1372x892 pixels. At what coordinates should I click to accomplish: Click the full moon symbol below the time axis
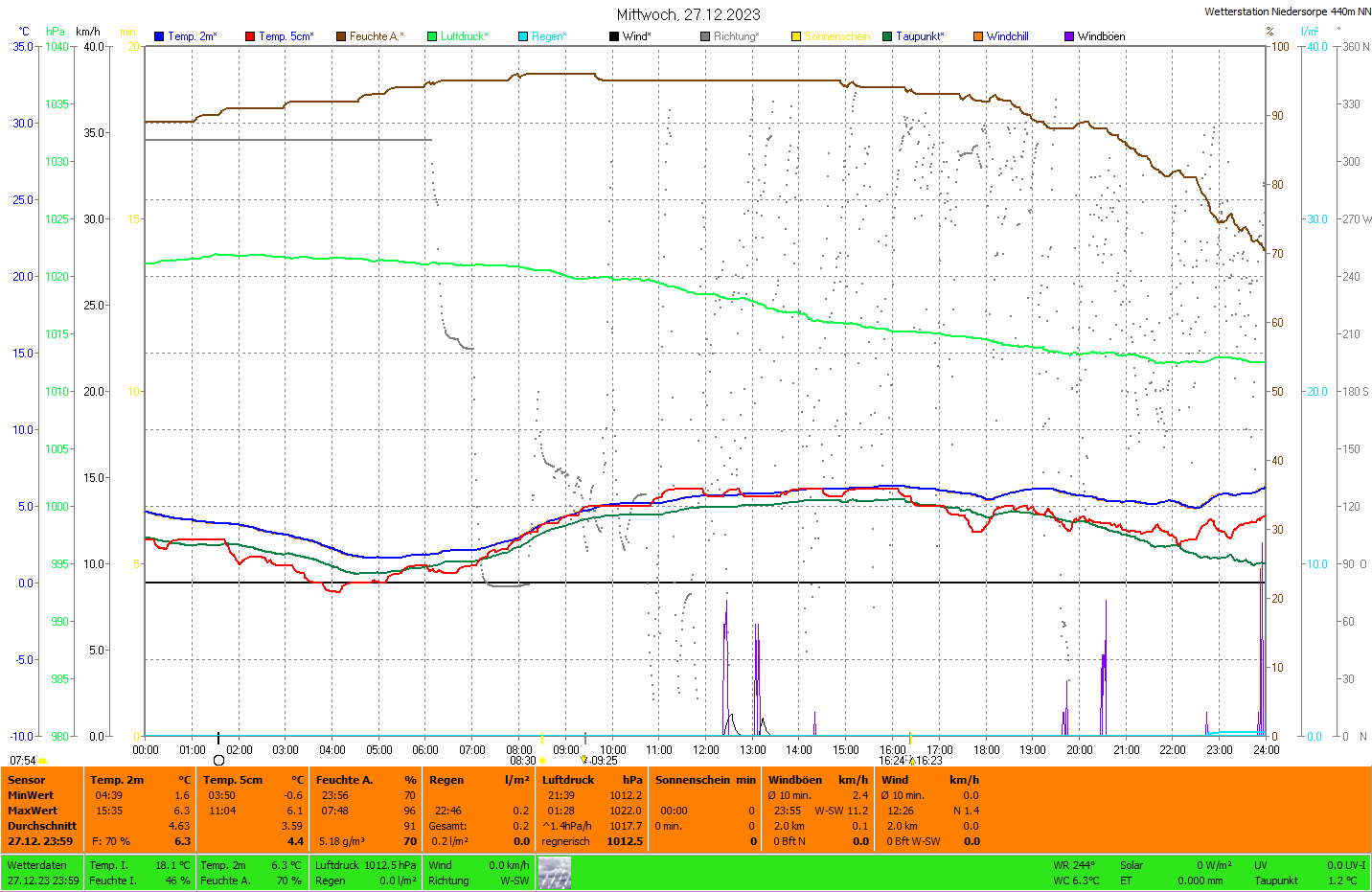tap(218, 761)
